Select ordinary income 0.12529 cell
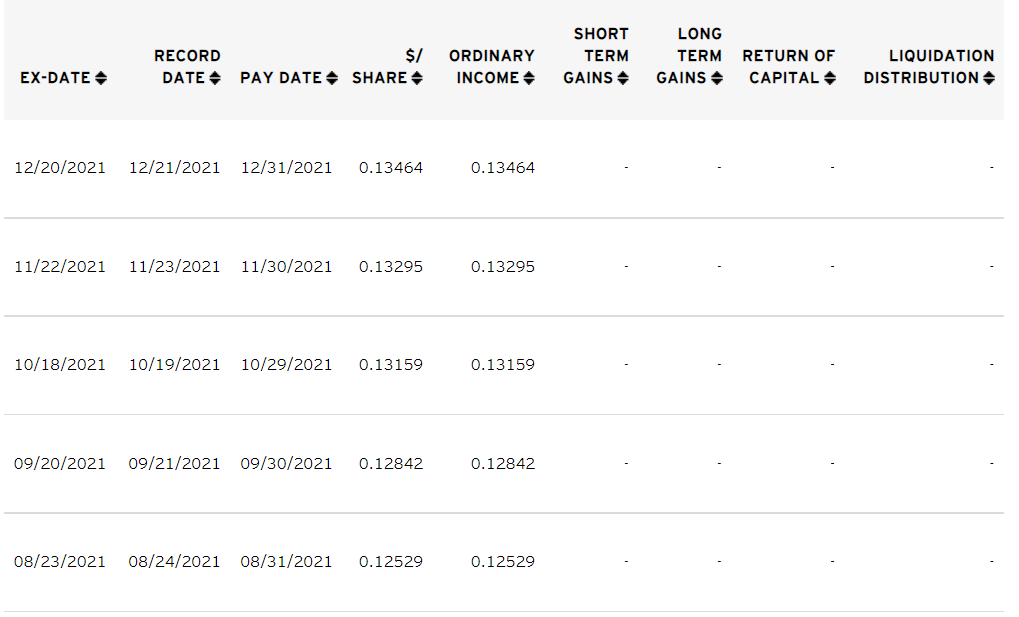 coord(503,562)
